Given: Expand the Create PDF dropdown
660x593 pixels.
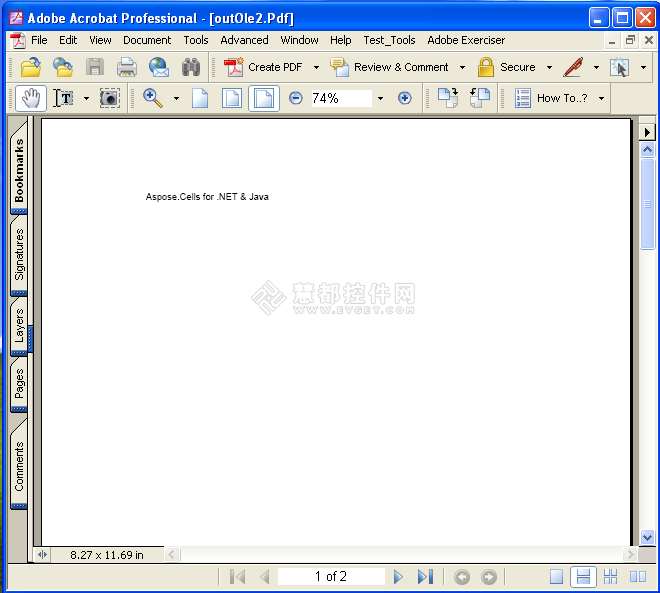Looking at the screenshot, I should coord(316,67).
